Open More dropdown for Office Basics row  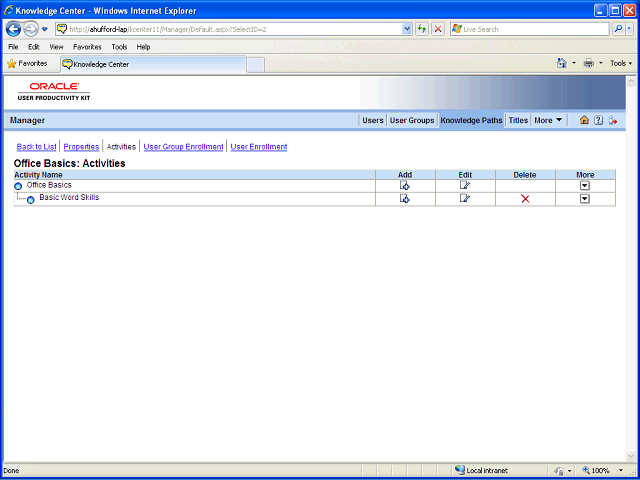[585, 186]
